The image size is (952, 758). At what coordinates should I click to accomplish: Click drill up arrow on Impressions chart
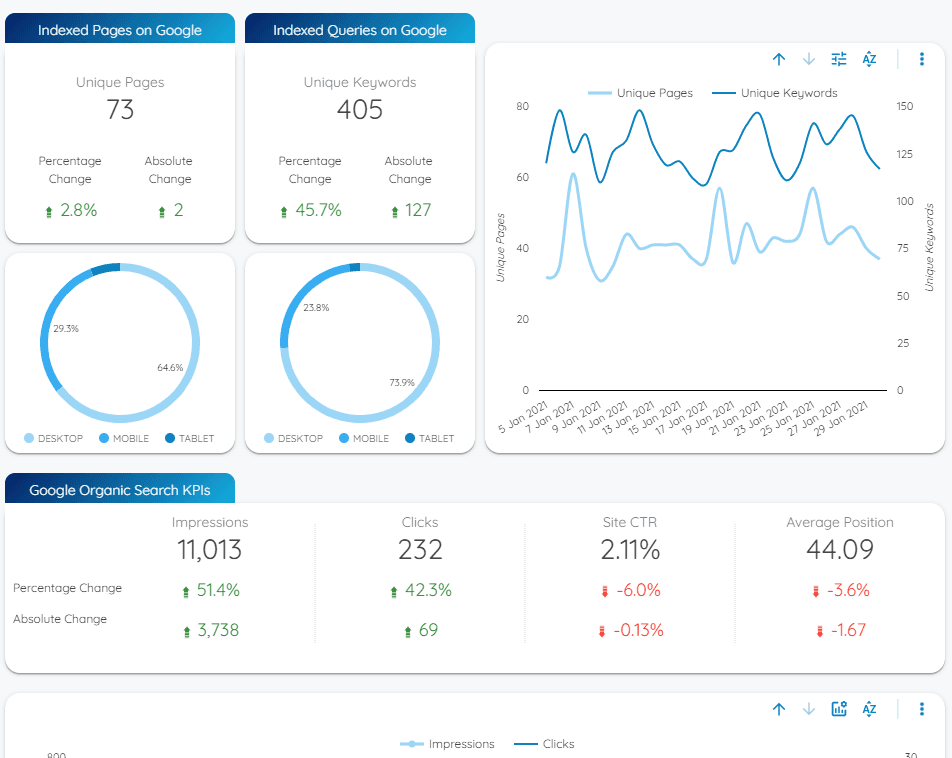[x=779, y=709]
